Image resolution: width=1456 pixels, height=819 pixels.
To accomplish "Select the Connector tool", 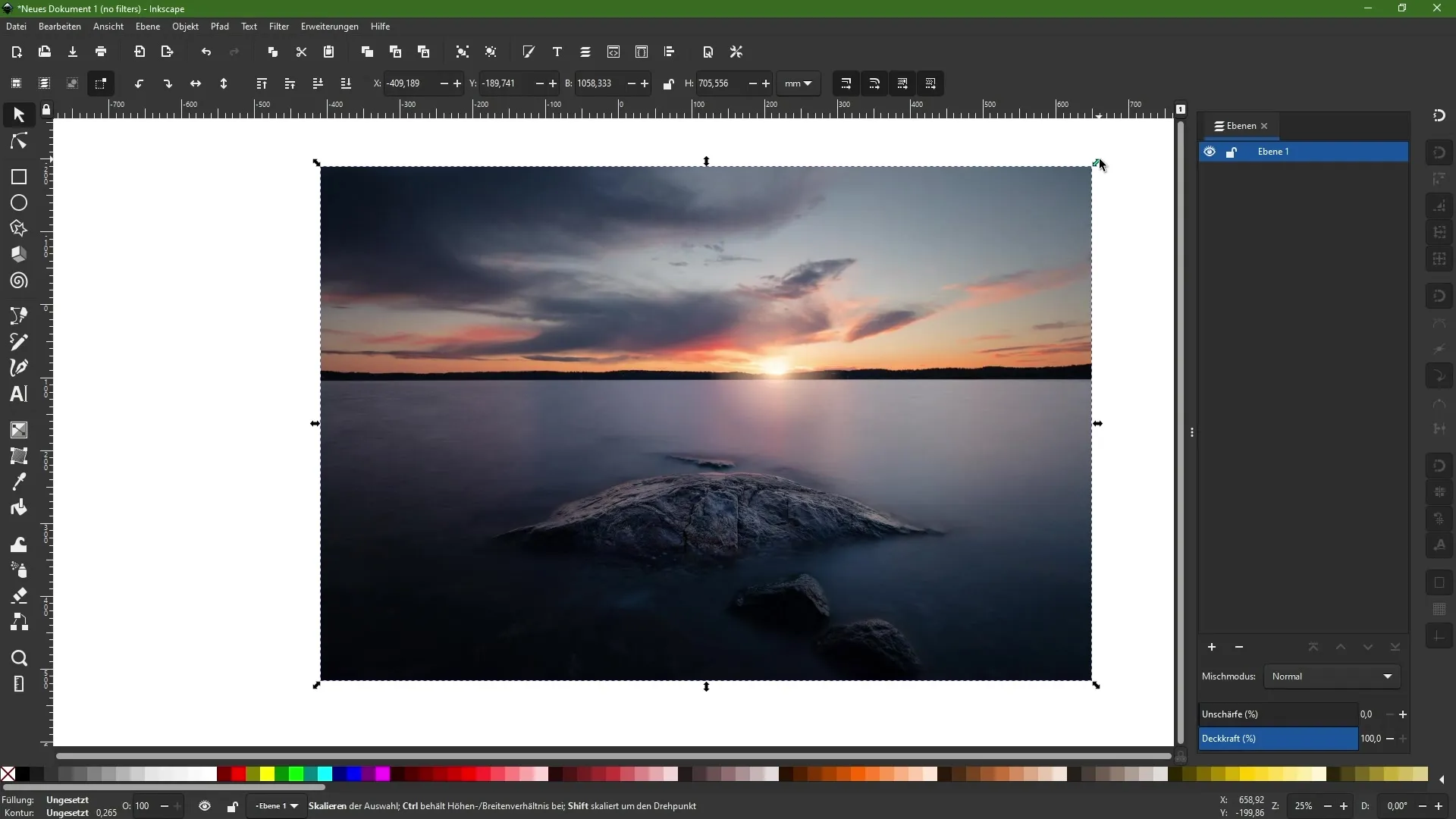I will (18, 622).
